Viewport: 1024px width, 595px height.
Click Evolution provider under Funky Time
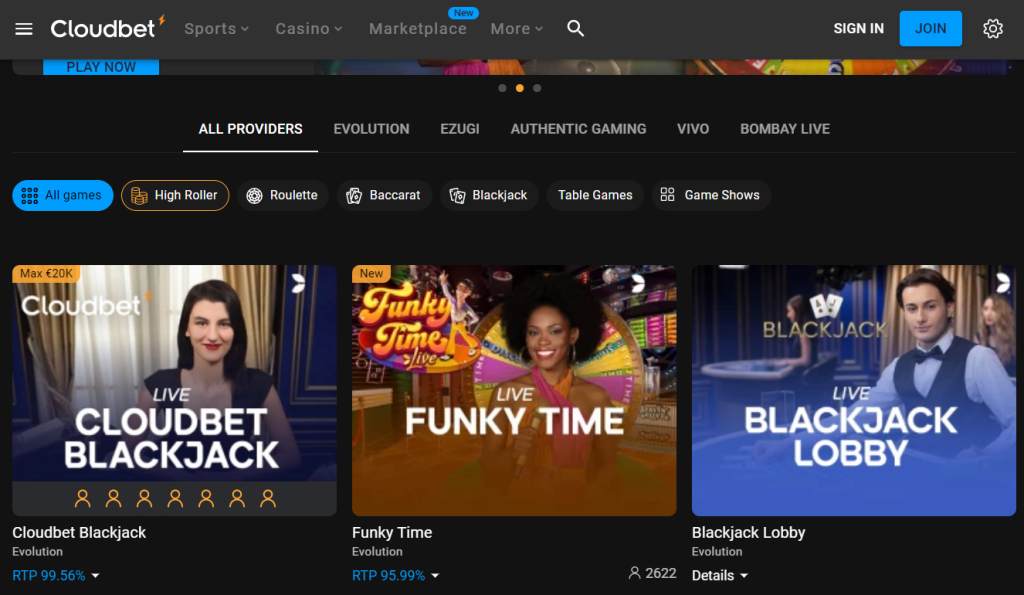click(x=377, y=552)
